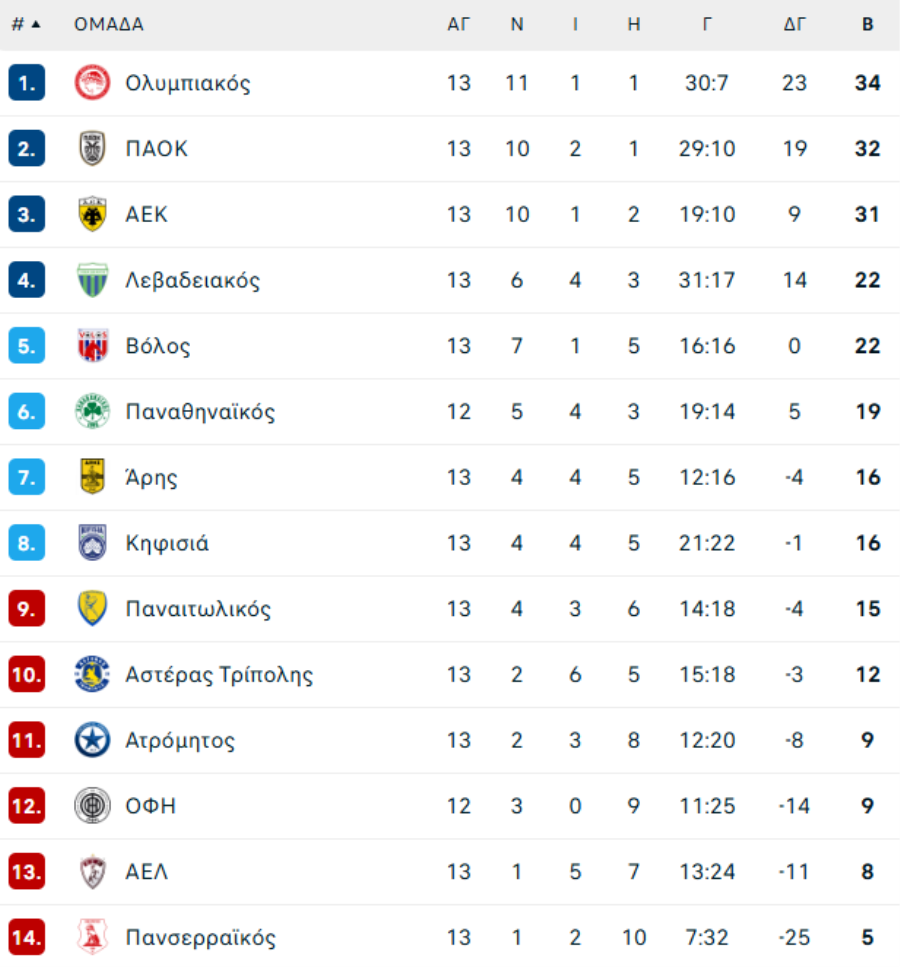Click the Λεβαδειακός green striped crest

[x=92, y=280]
